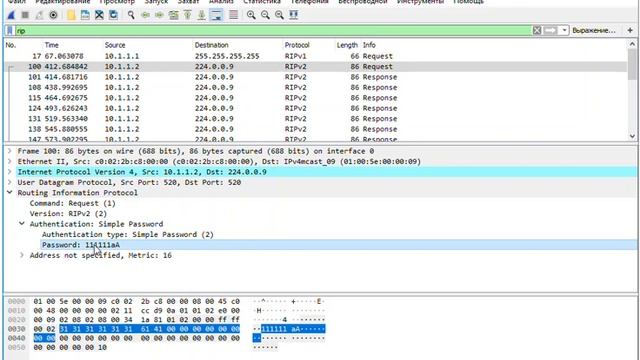Image resolution: width=640 pixels, height=360 pixels.
Task: Expand Address not specified, Metric: 16
Action: point(22,255)
